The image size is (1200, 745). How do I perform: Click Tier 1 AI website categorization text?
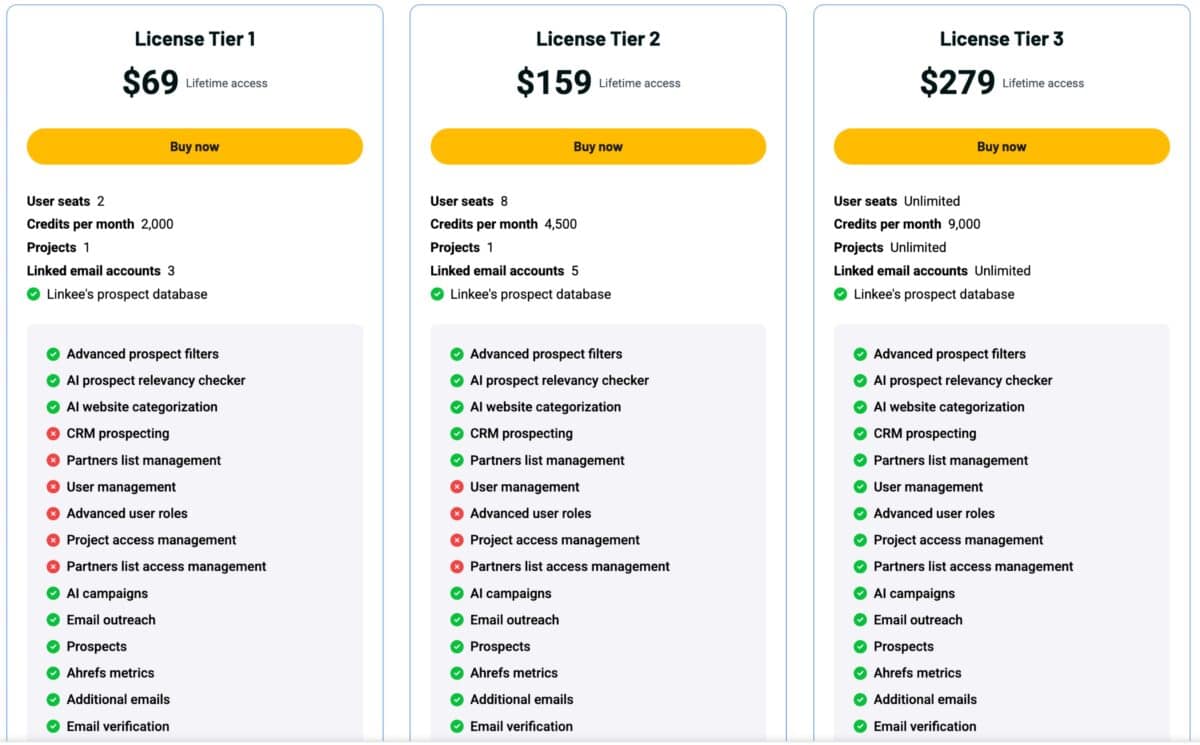pyautogui.click(x=142, y=407)
